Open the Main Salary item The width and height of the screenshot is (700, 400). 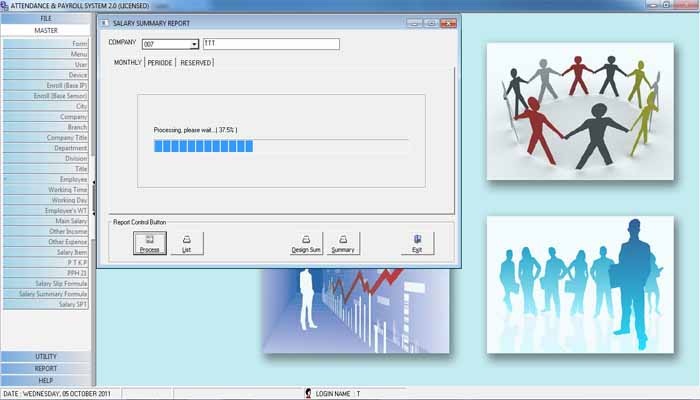tap(46, 221)
